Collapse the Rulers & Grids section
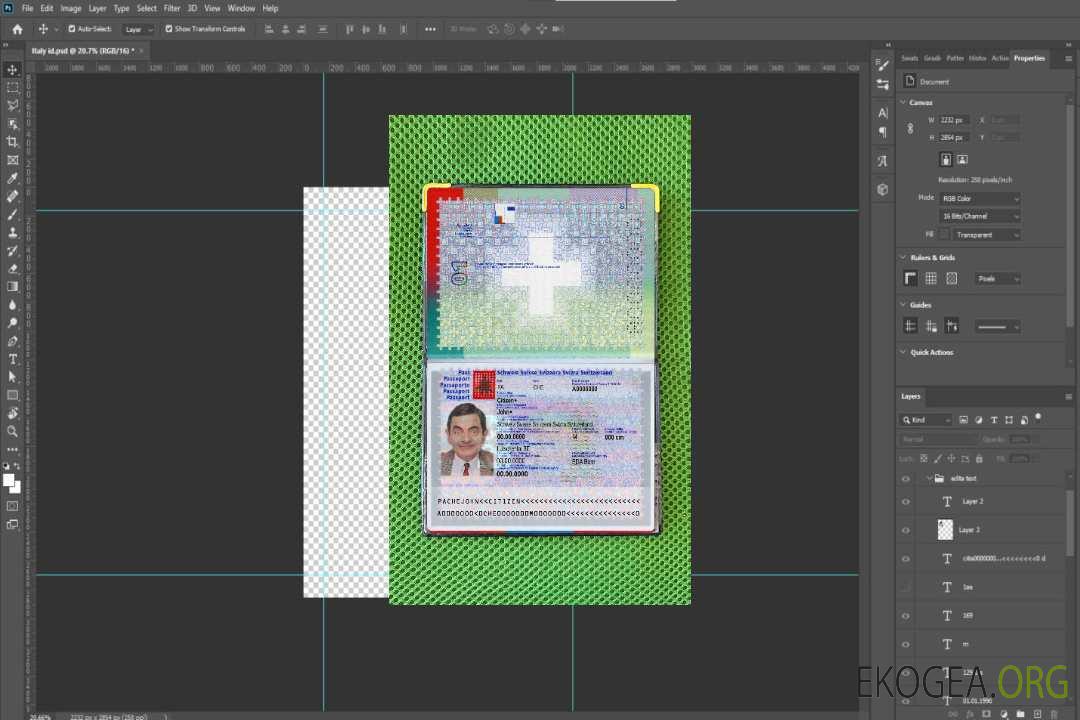 pos(904,257)
